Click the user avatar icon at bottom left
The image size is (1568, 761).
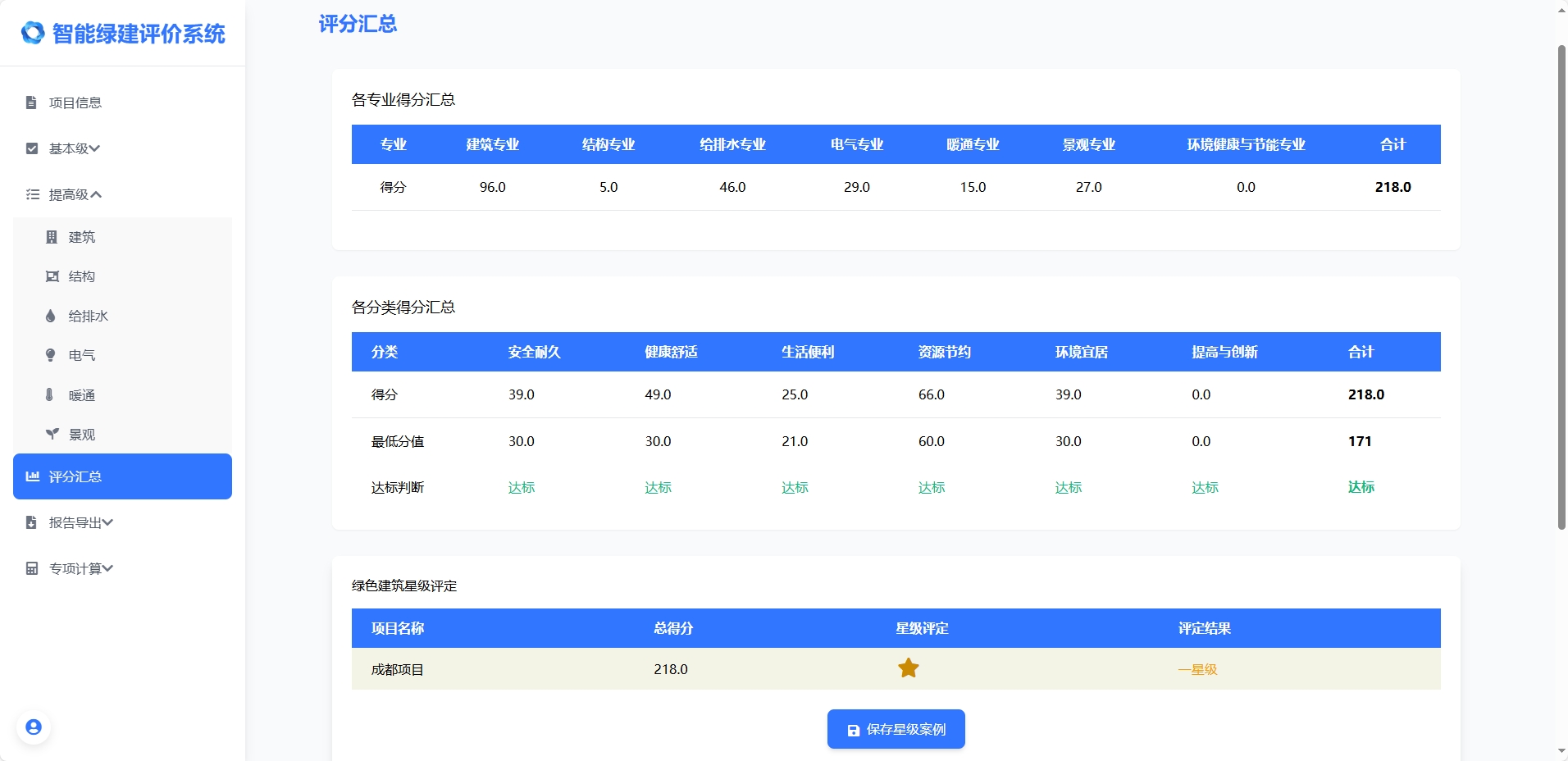[x=34, y=727]
